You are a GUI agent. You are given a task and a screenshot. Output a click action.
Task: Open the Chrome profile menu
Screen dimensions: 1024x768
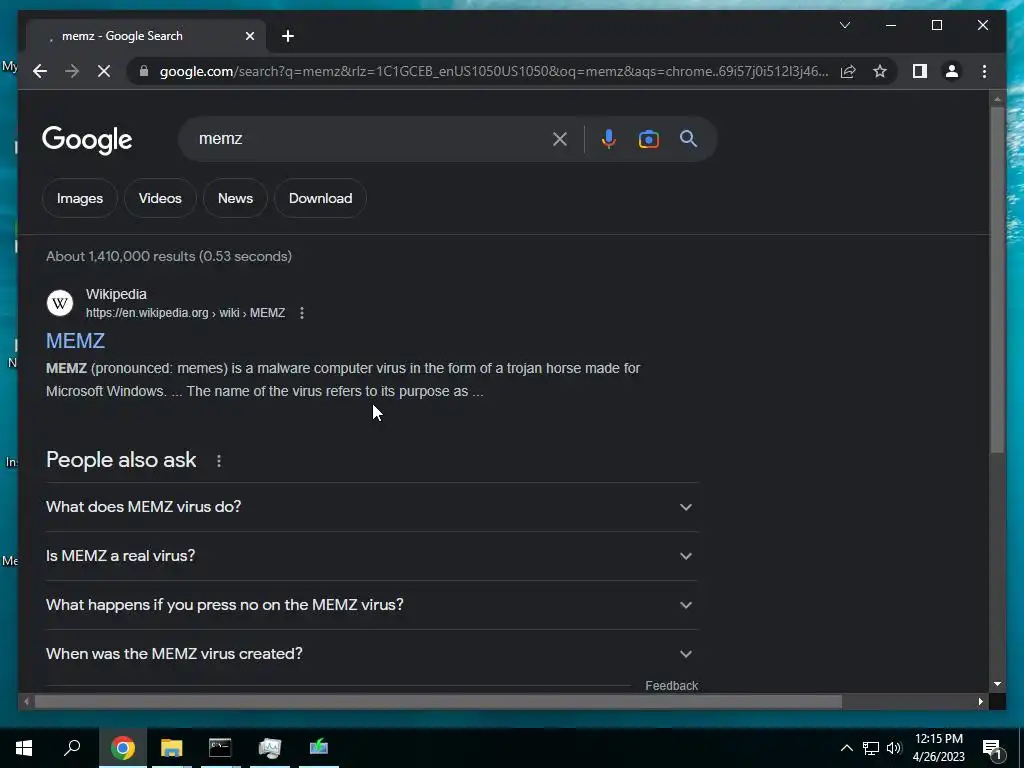click(952, 71)
